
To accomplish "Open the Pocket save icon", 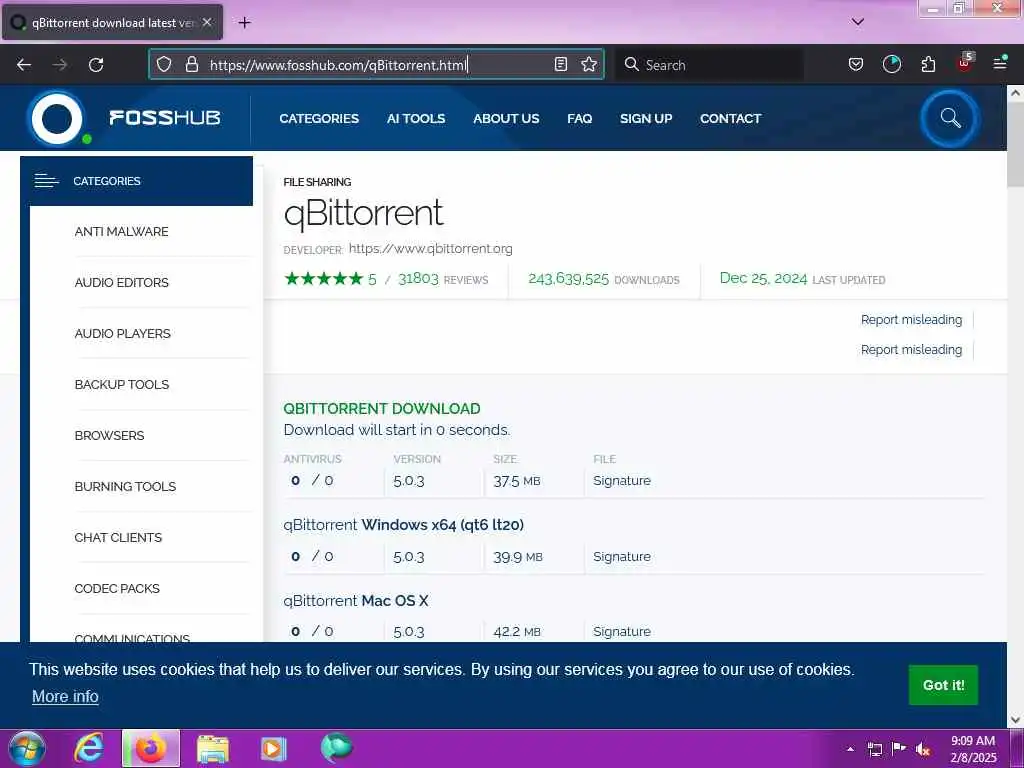I will pos(856,64).
